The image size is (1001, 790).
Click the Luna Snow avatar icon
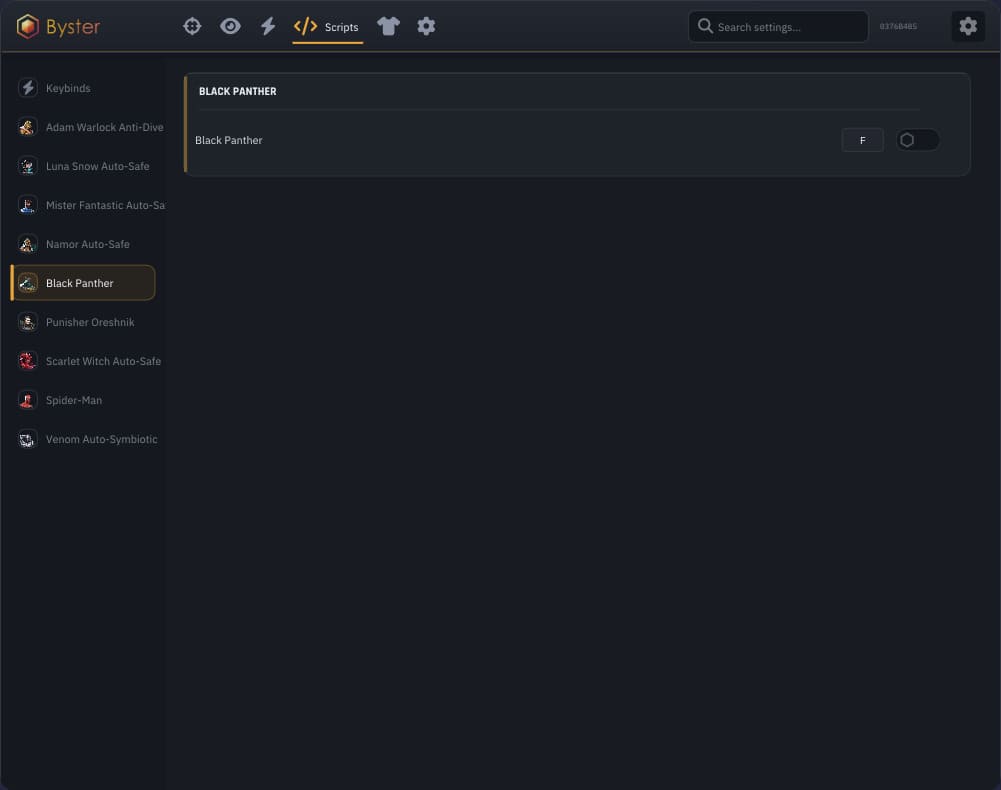point(27,166)
